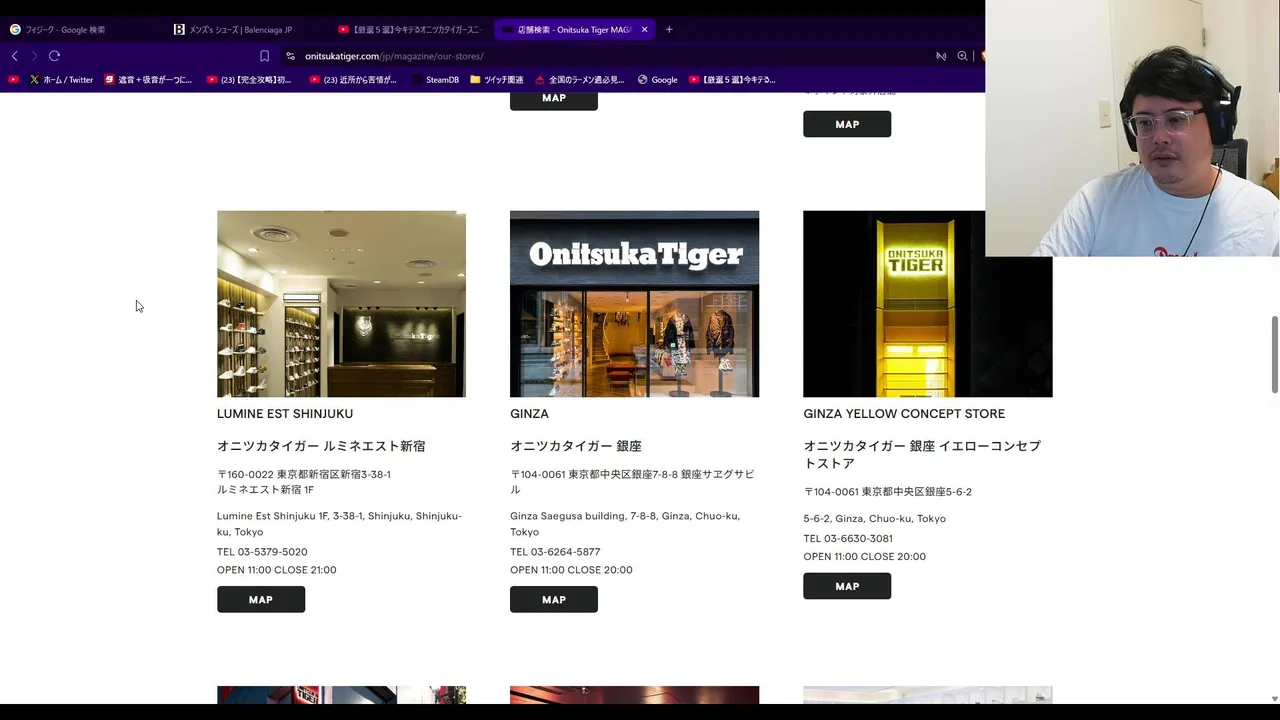The image size is (1280, 720).
Task: Click the Ginza Saegusa building address text
Action: [625, 524]
